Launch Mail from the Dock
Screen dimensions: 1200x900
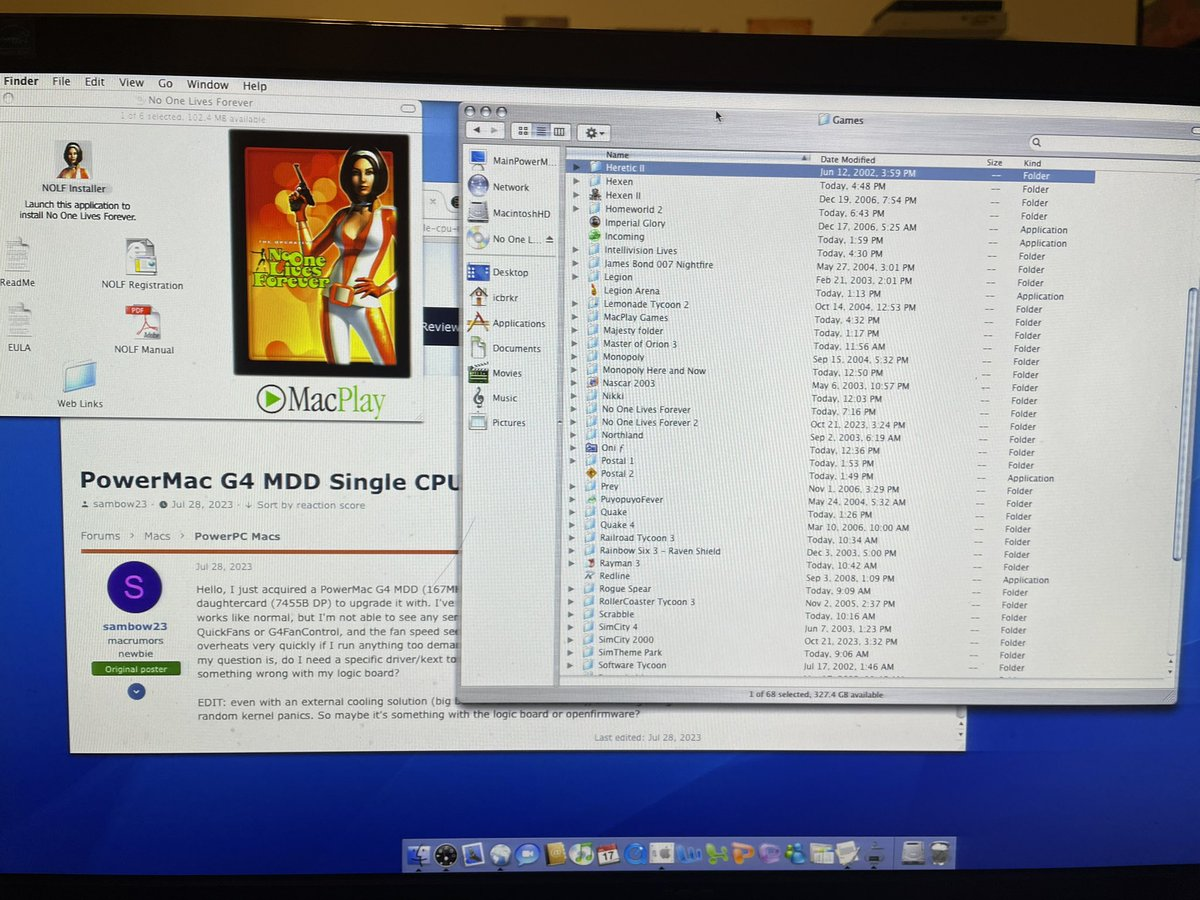pos(473,855)
